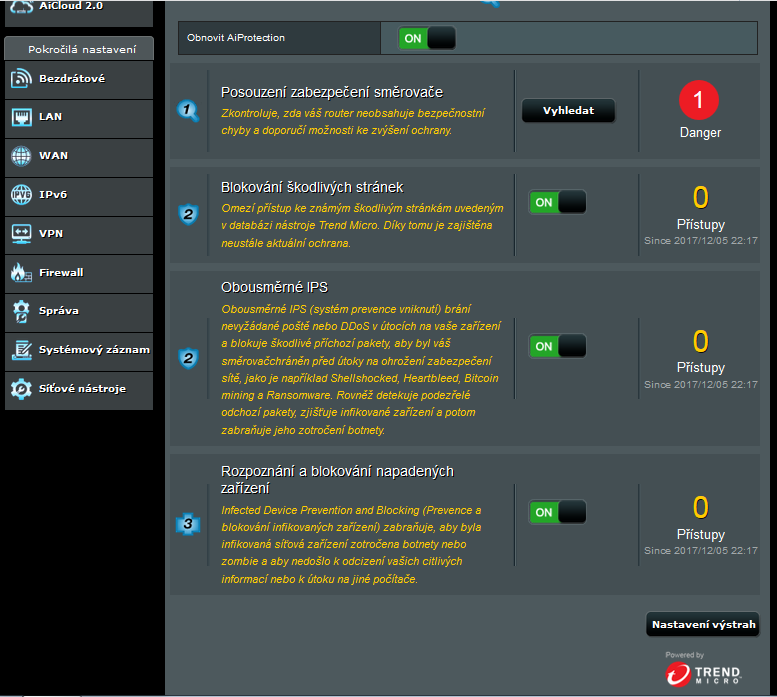This screenshot has height=697, width=777.
Task: Click the WAN globe icon
Action: pos(21,156)
